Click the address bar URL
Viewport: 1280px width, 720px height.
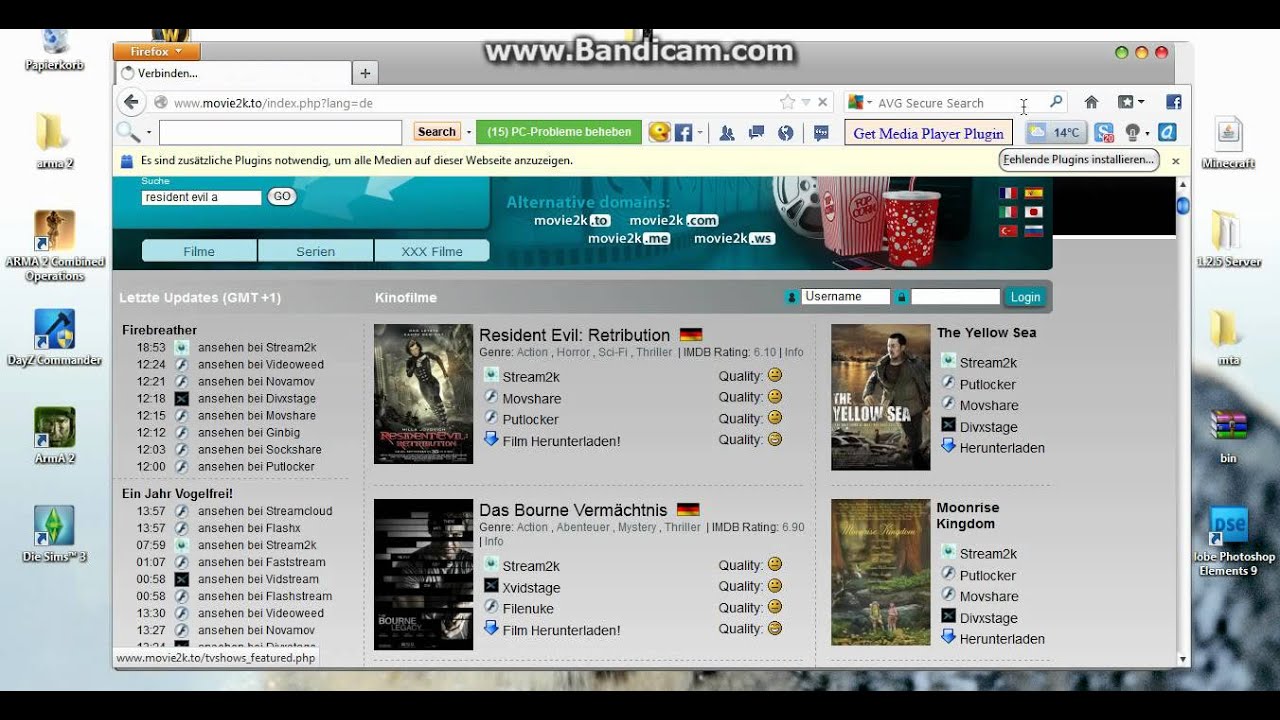coord(273,103)
